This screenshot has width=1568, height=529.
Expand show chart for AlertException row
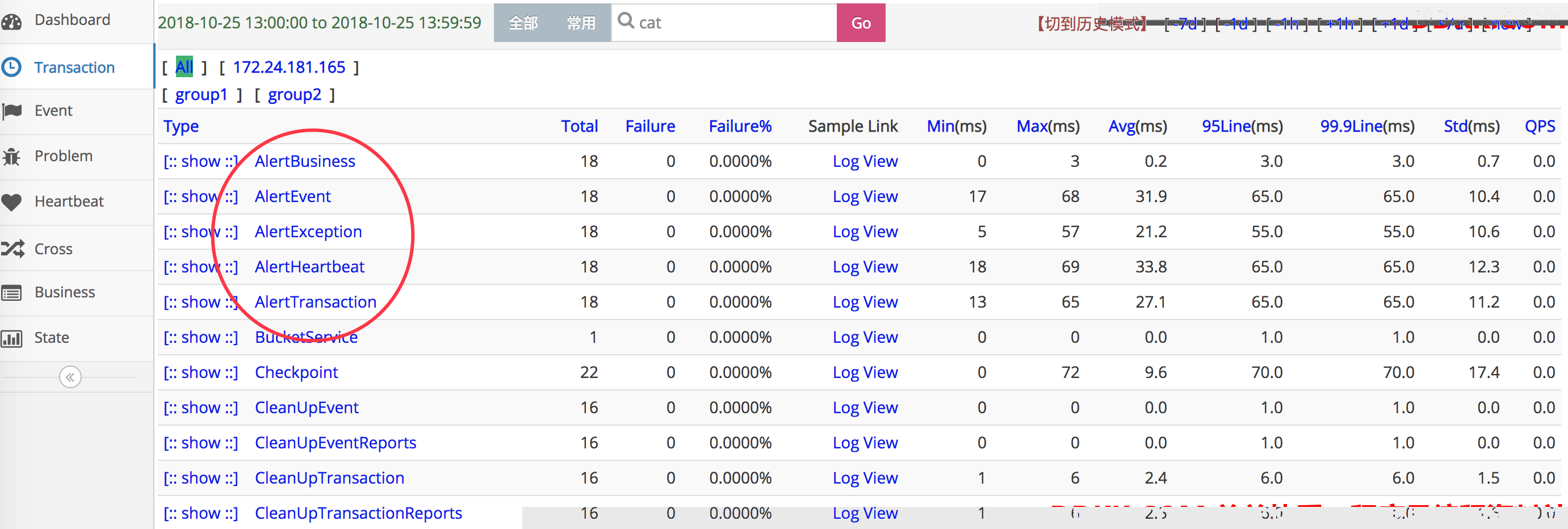(x=201, y=232)
